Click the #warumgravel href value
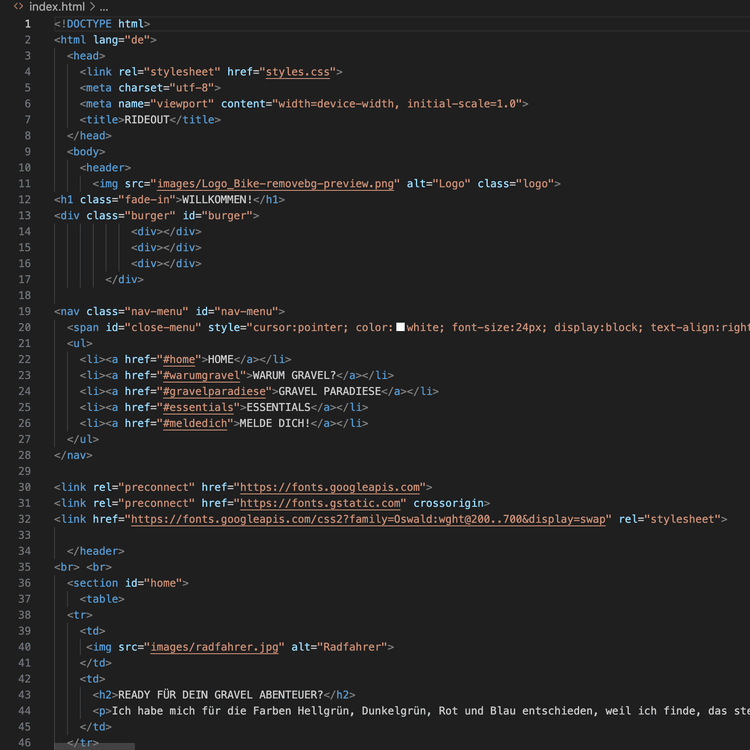Image resolution: width=750 pixels, height=750 pixels. coord(198,375)
